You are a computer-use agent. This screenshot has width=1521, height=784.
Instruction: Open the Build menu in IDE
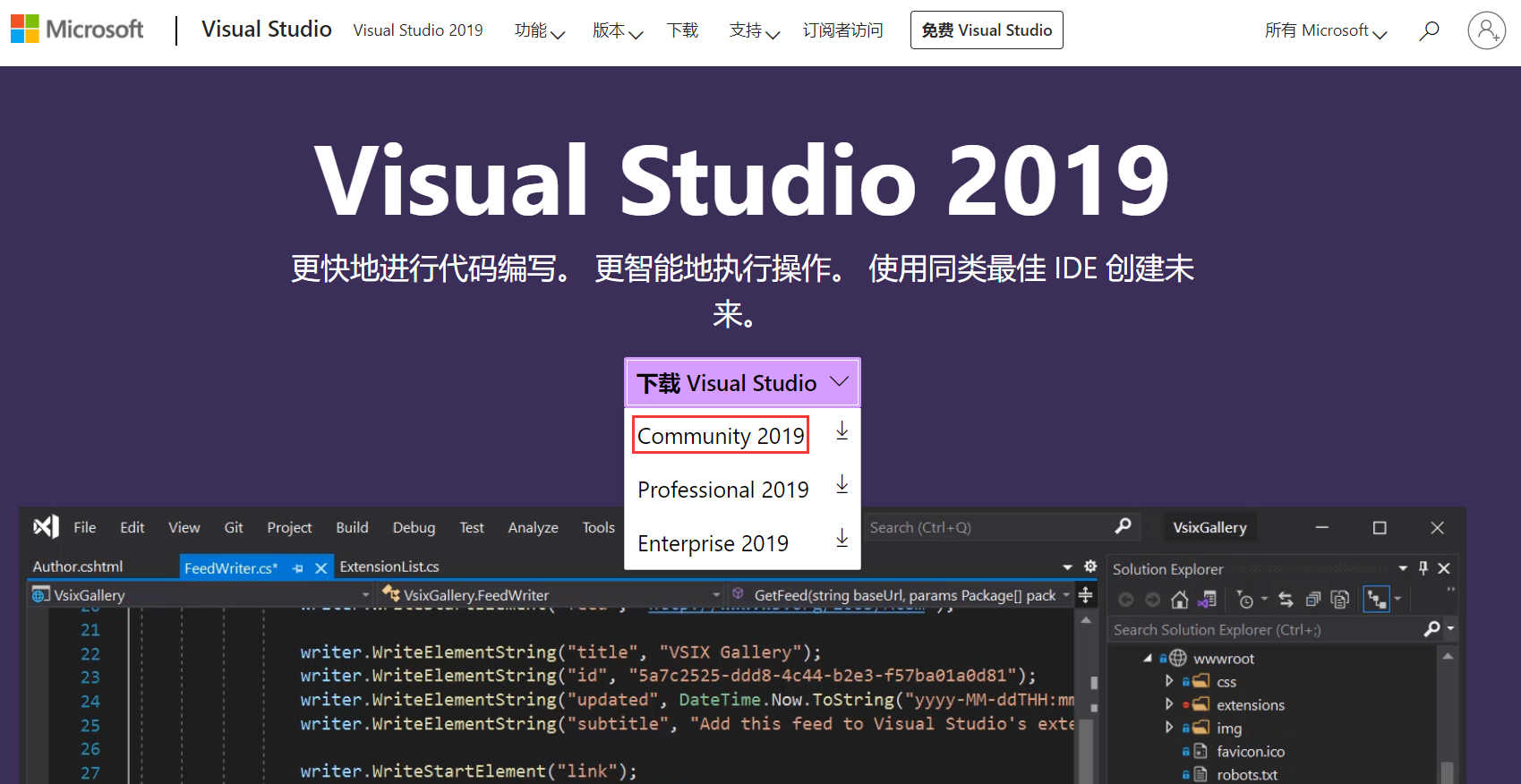tap(352, 527)
